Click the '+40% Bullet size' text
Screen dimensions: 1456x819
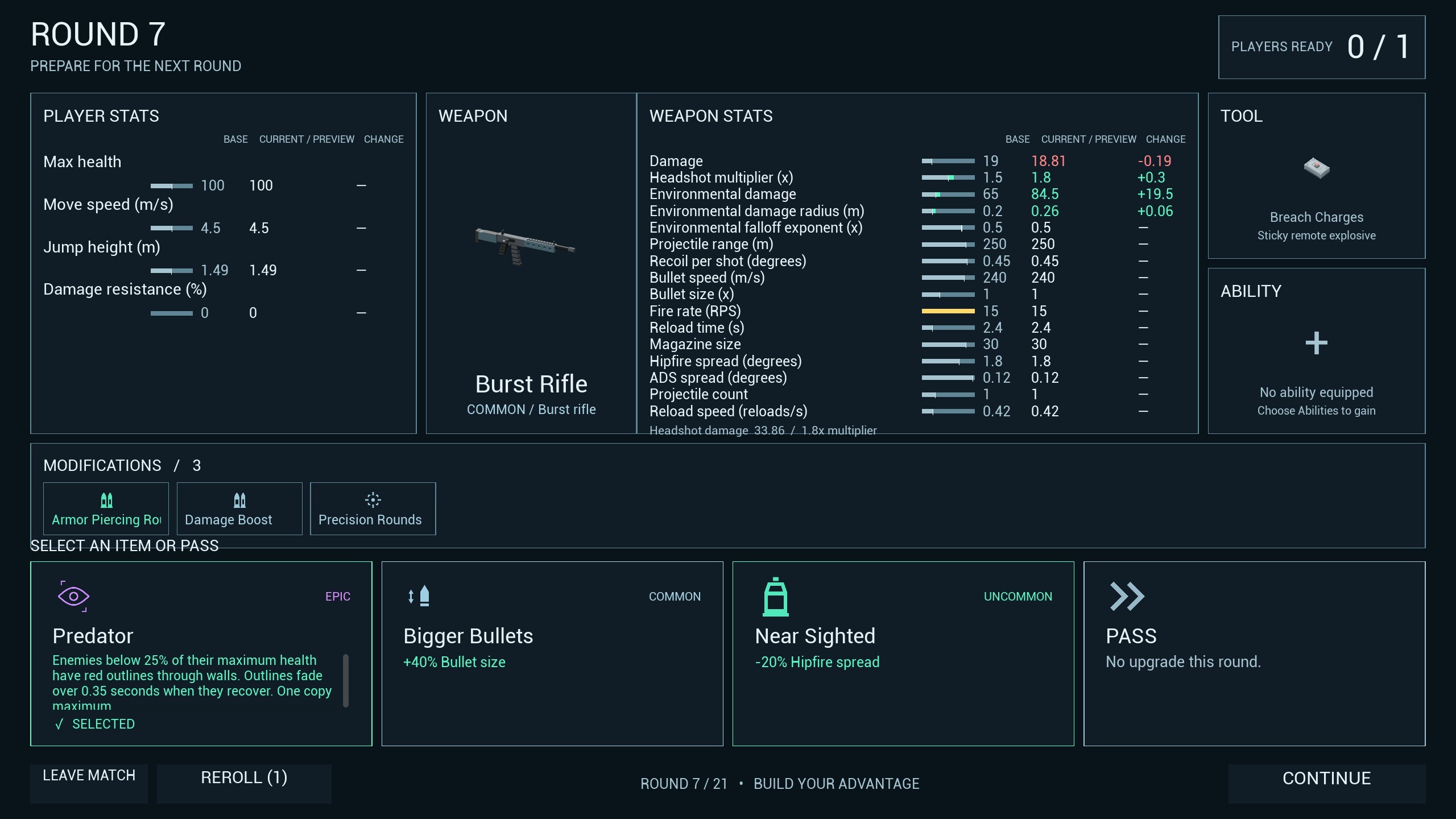coord(454,662)
